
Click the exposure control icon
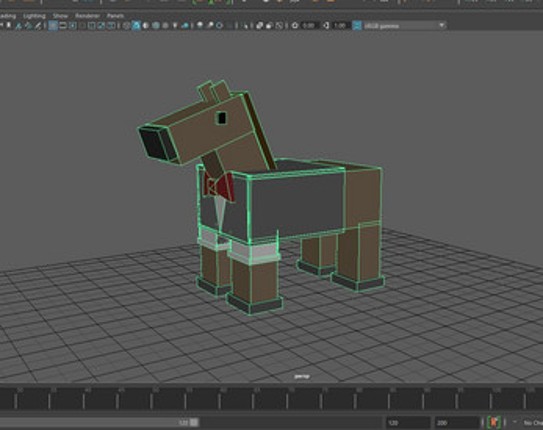(x=295, y=26)
